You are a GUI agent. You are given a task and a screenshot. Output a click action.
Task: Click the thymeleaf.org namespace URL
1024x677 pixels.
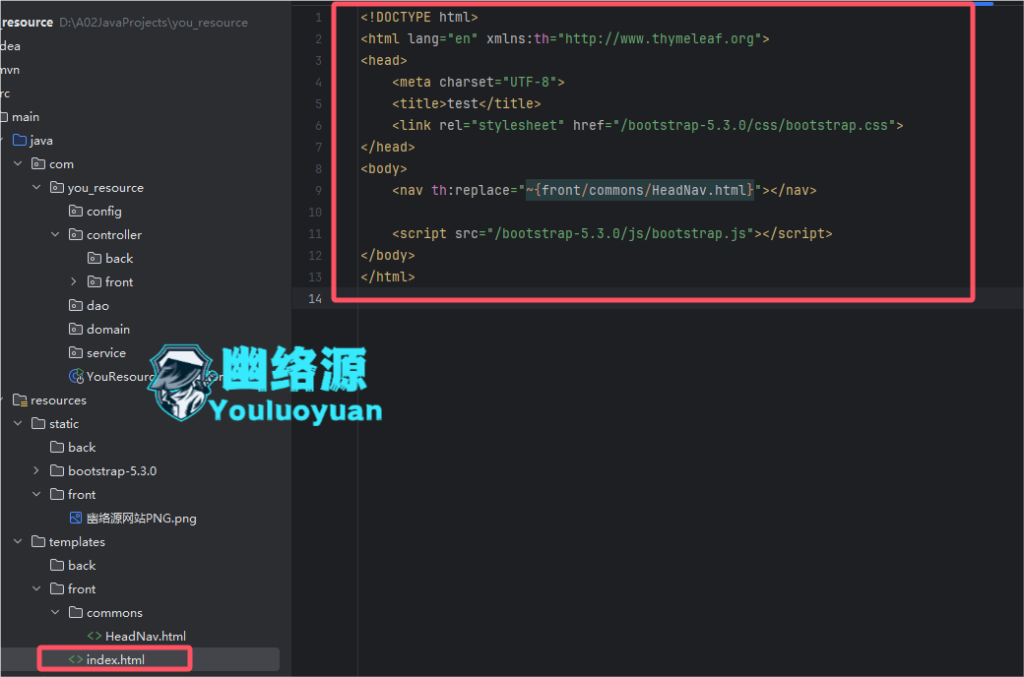[660, 39]
